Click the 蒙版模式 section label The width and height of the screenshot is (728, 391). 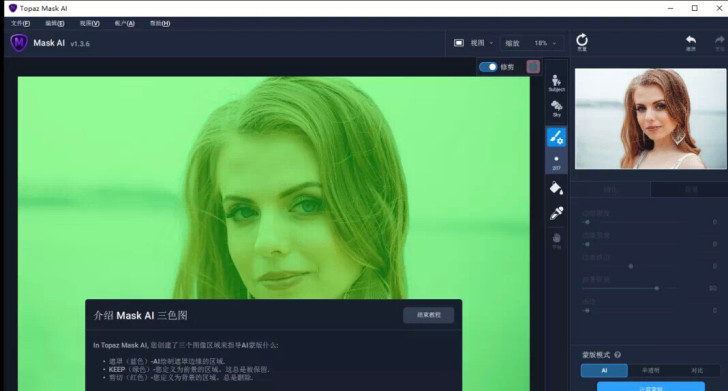click(596, 355)
